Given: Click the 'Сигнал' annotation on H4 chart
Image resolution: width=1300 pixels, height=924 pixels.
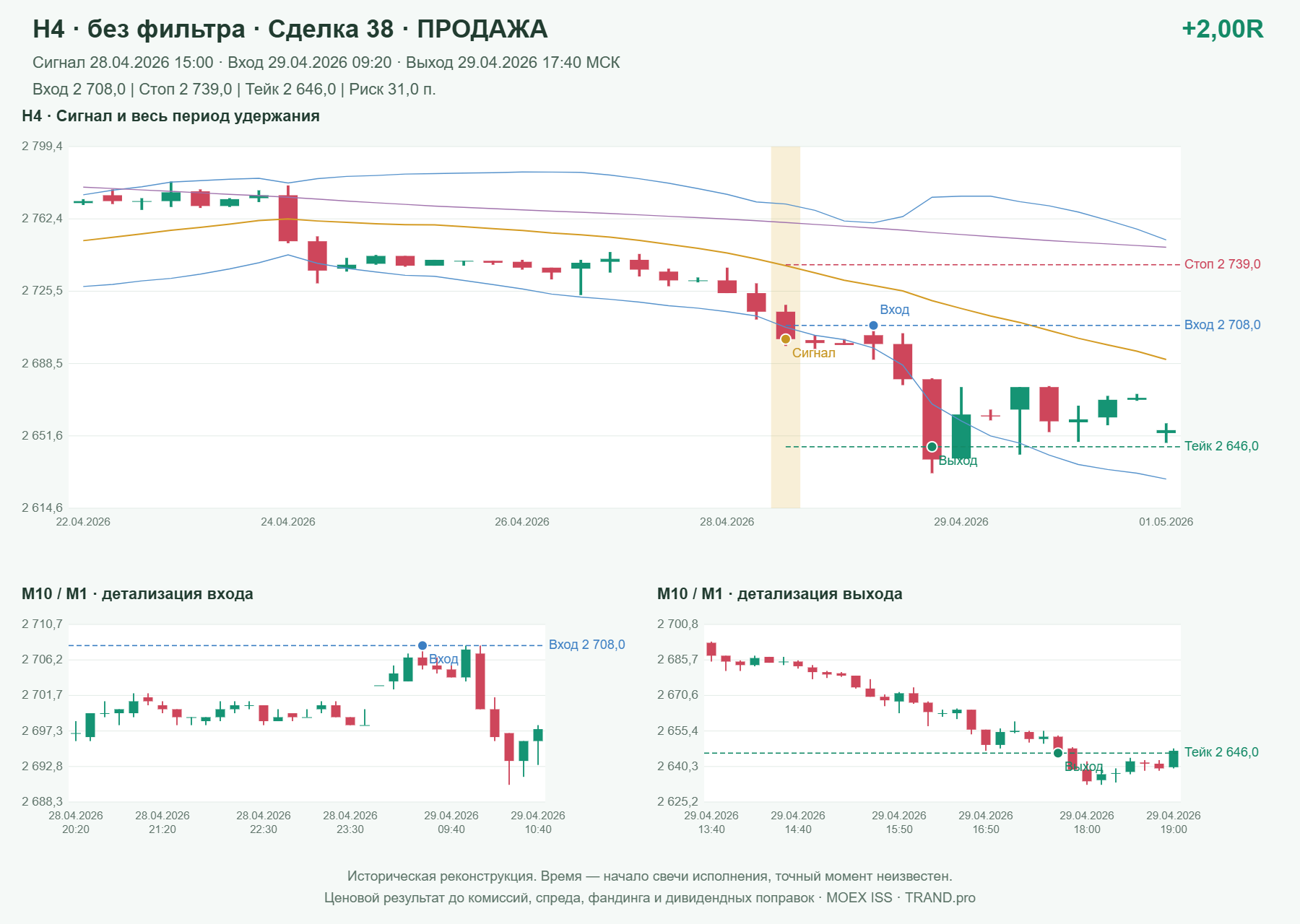Looking at the screenshot, I should 813,353.
